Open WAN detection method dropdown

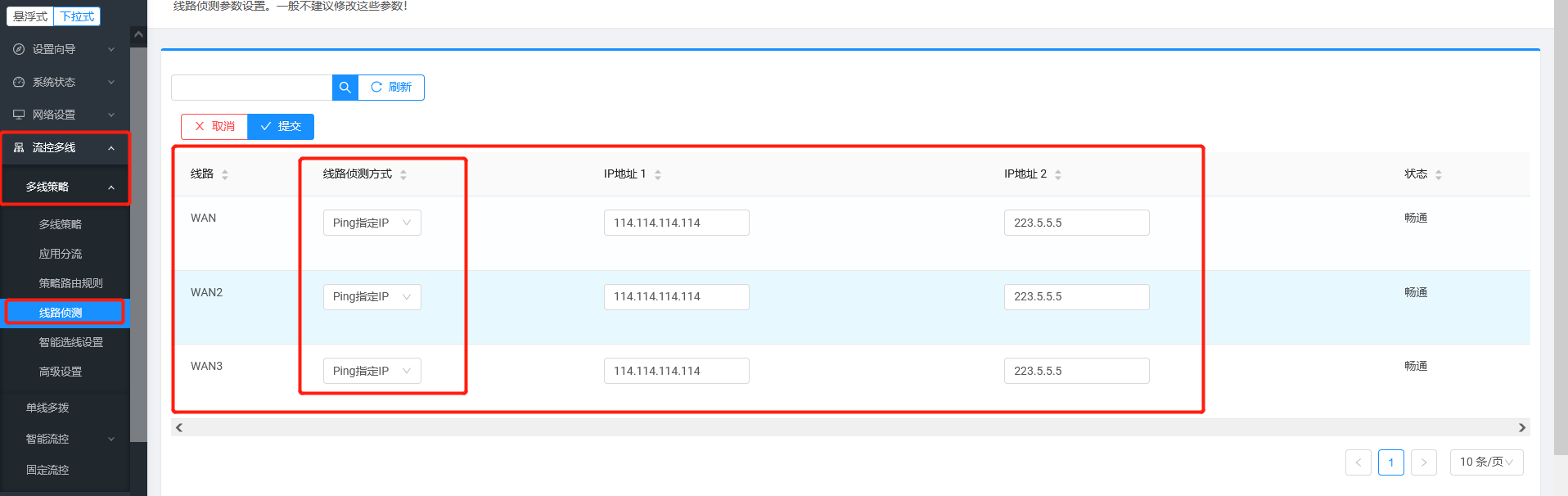pos(372,223)
